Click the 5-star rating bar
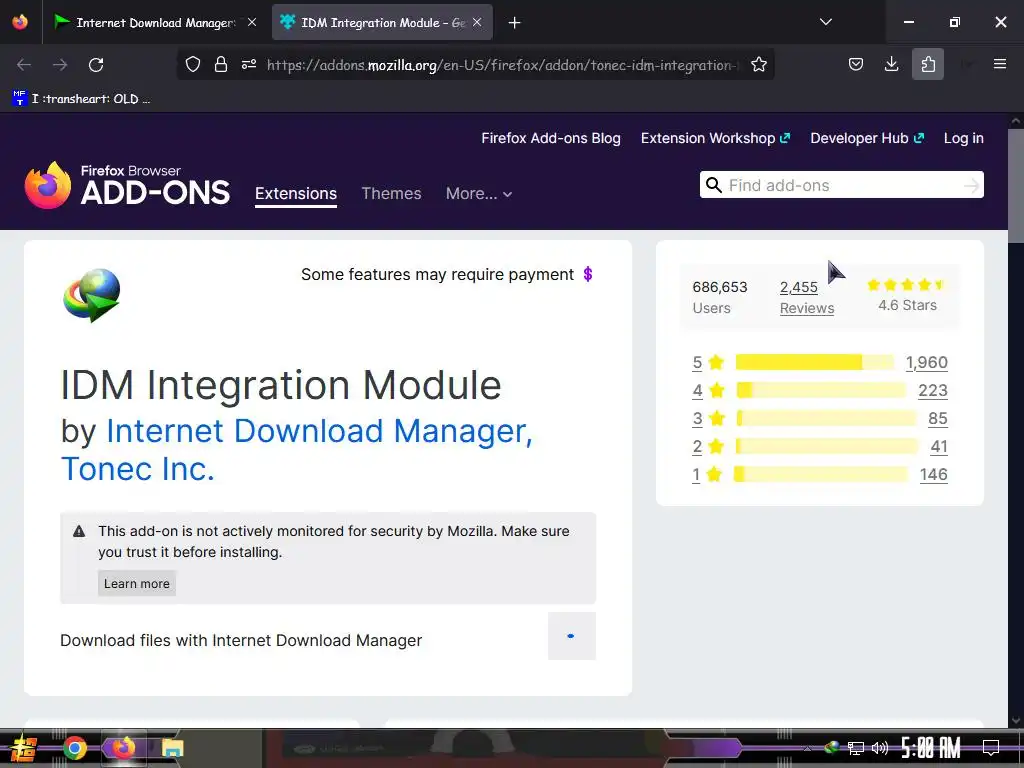The height and width of the screenshot is (768, 1024). coord(814,362)
